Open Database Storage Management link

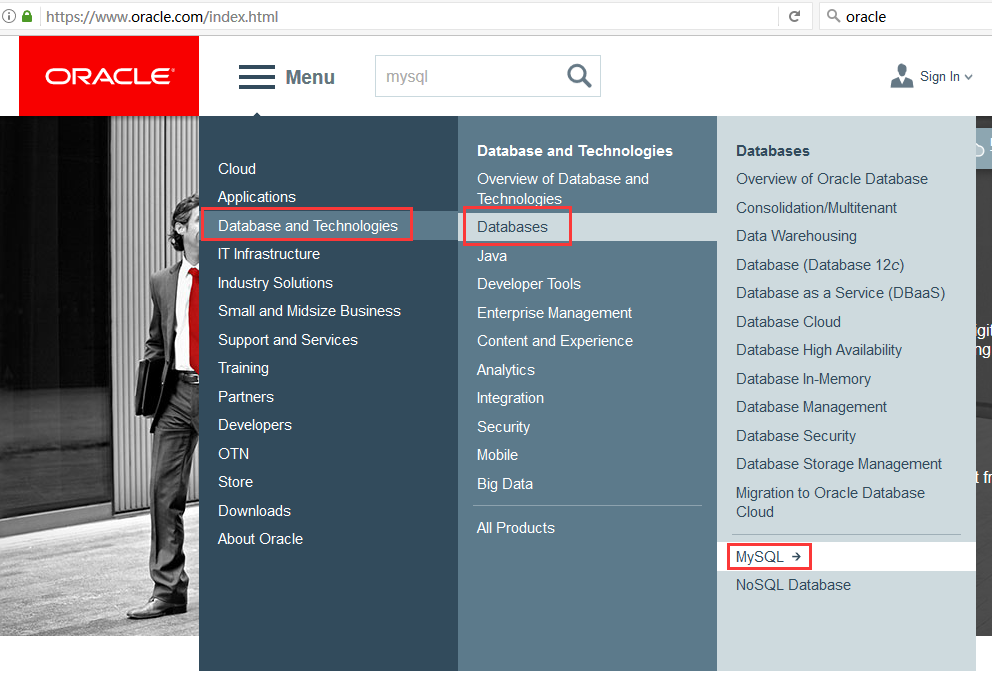tap(839, 464)
